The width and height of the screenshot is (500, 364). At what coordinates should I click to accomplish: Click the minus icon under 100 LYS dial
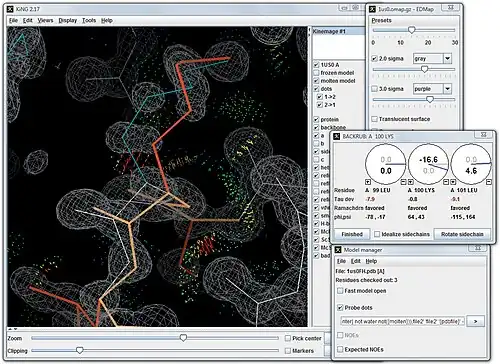446,182
